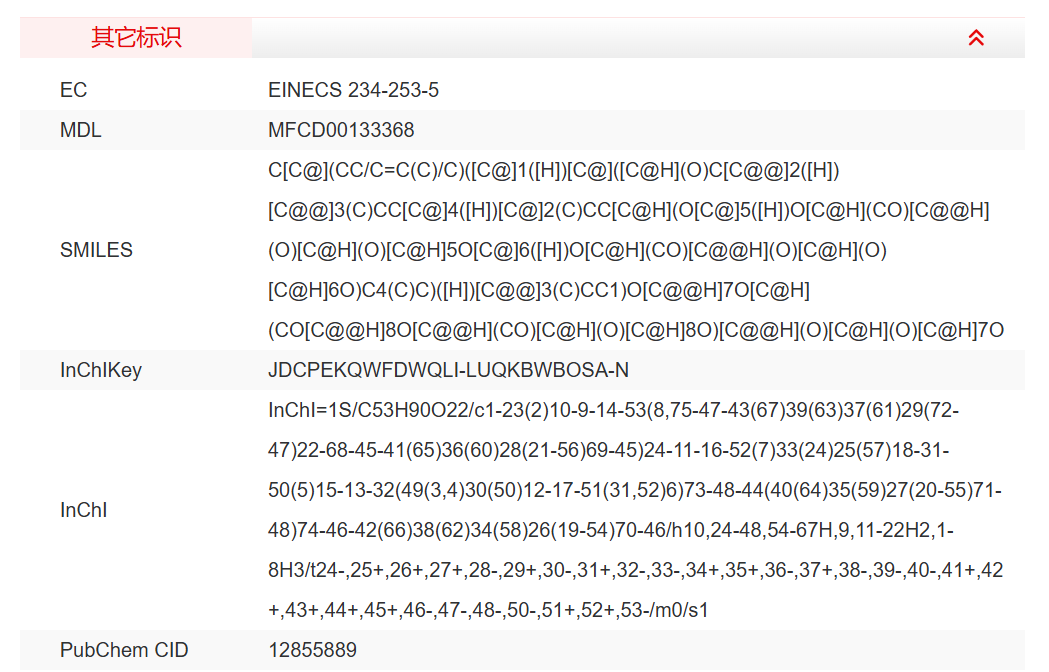Open PubChem CID 12855889 value

[x=312, y=650]
